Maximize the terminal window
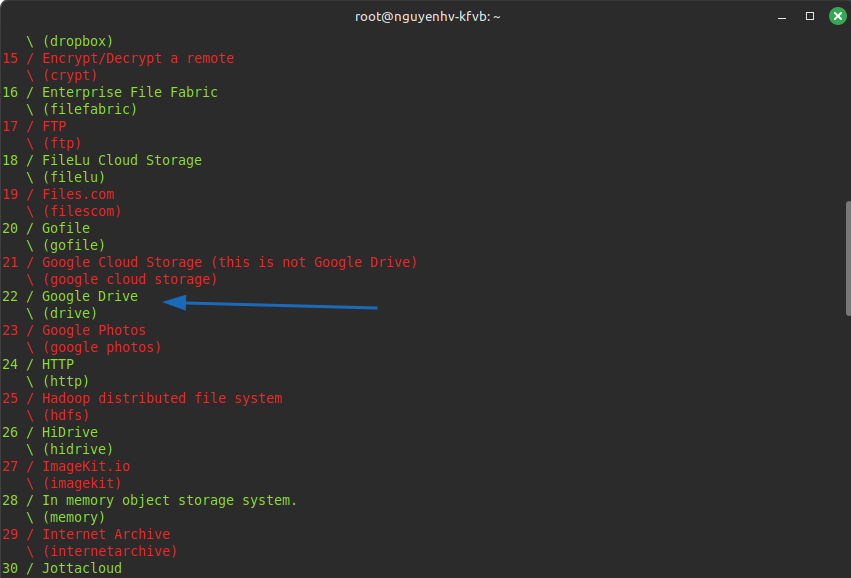Screen dimensions: 851x578 810,16
